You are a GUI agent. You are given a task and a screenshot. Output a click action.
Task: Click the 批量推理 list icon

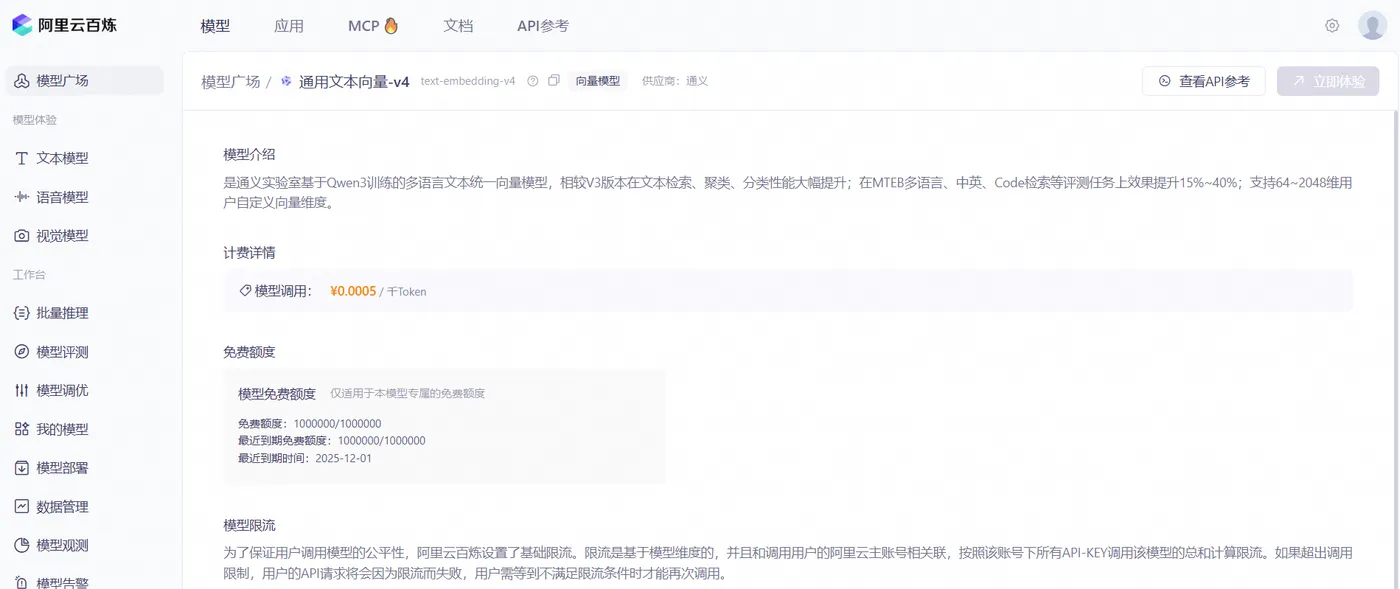22,313
